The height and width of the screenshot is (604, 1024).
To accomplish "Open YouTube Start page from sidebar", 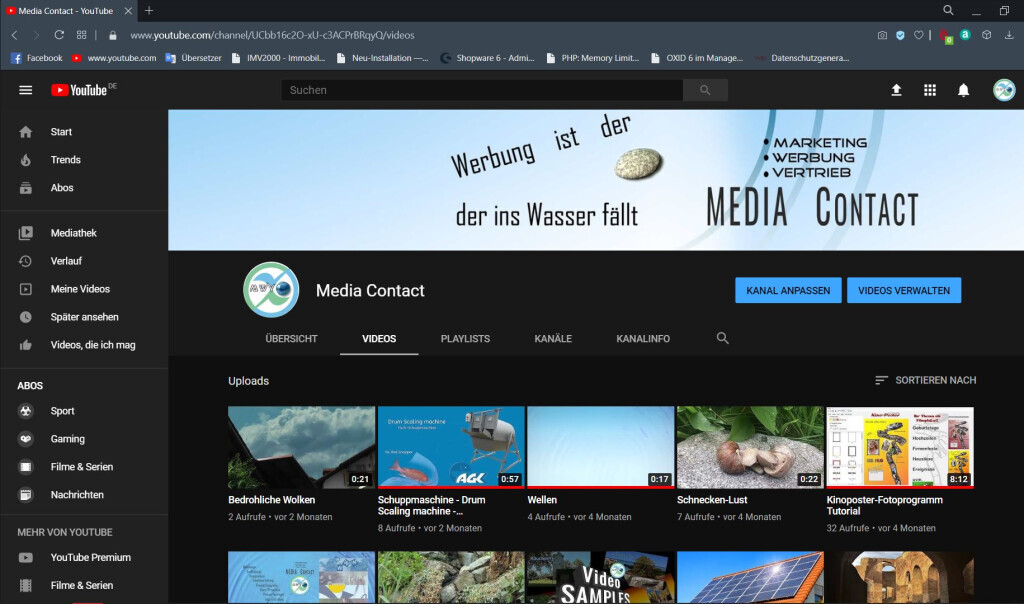I will pos(60,131).
